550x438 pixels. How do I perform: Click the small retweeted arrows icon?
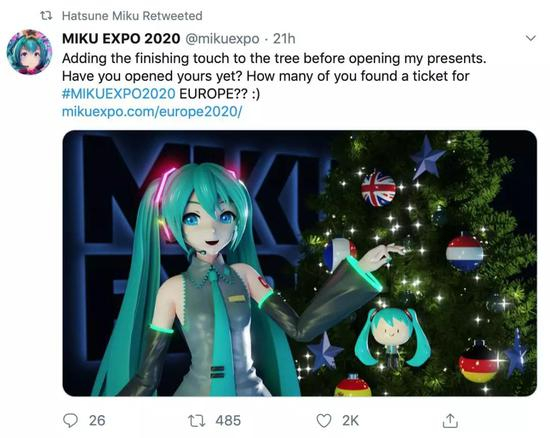click(46, 15)
